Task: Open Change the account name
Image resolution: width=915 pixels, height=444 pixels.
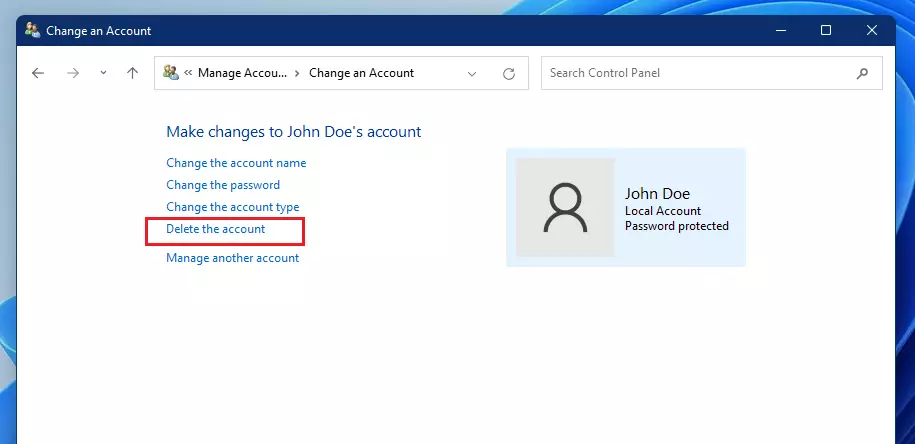Action: [236, 163]
